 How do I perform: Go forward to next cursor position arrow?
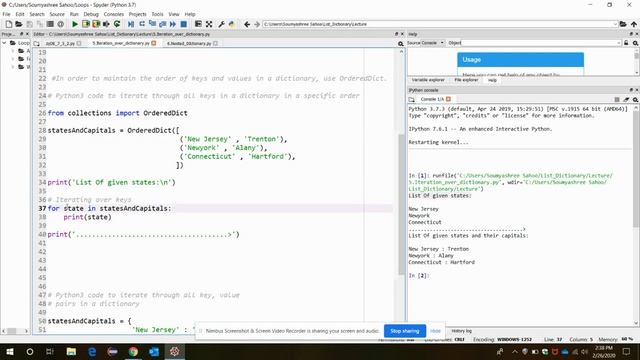coord(257,24)
